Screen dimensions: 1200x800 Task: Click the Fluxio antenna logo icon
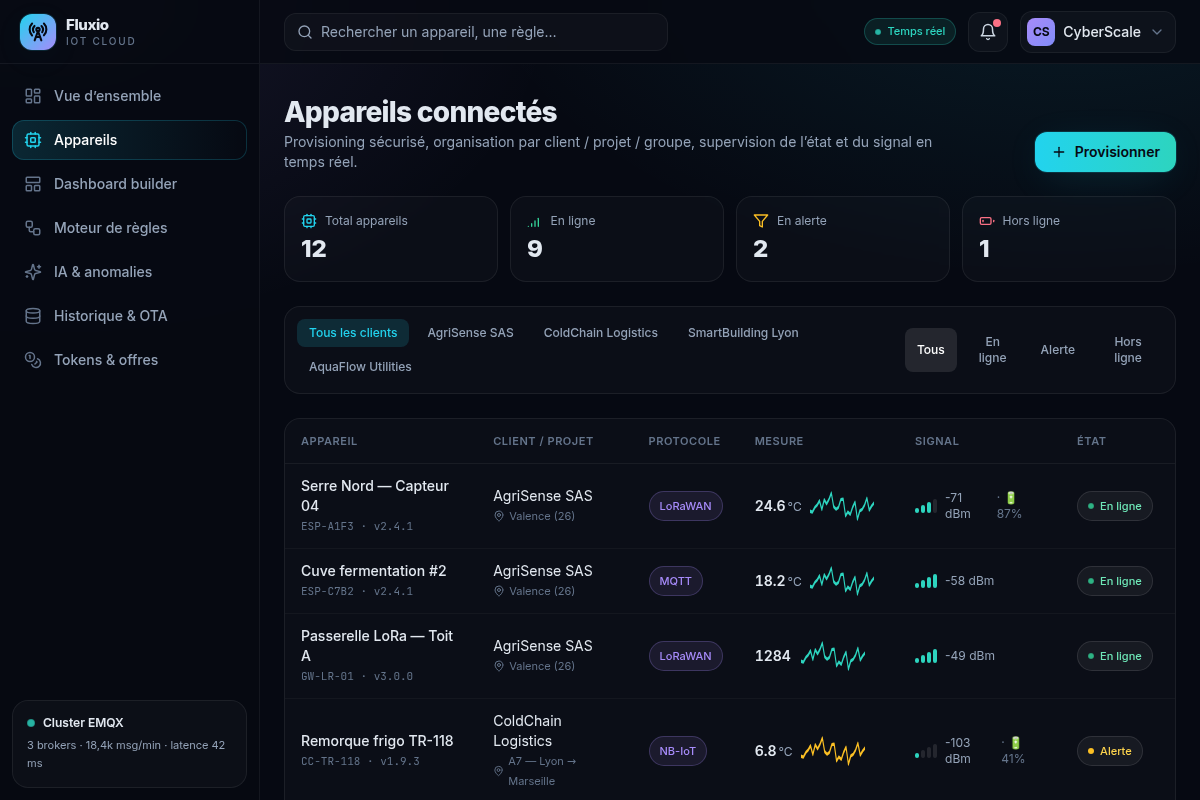click(38, 32)
